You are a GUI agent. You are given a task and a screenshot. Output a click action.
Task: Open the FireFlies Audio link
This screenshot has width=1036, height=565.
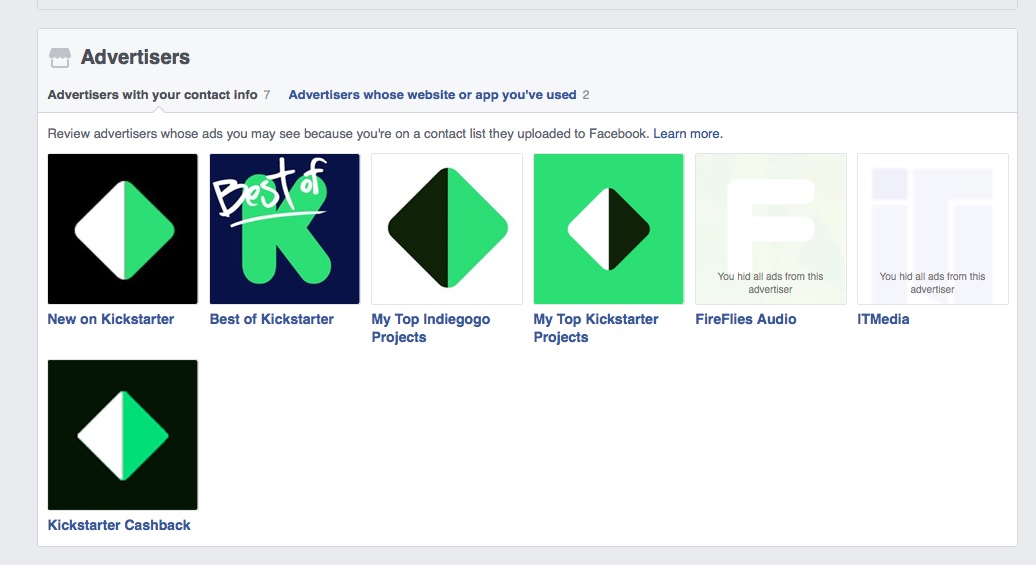745,319
